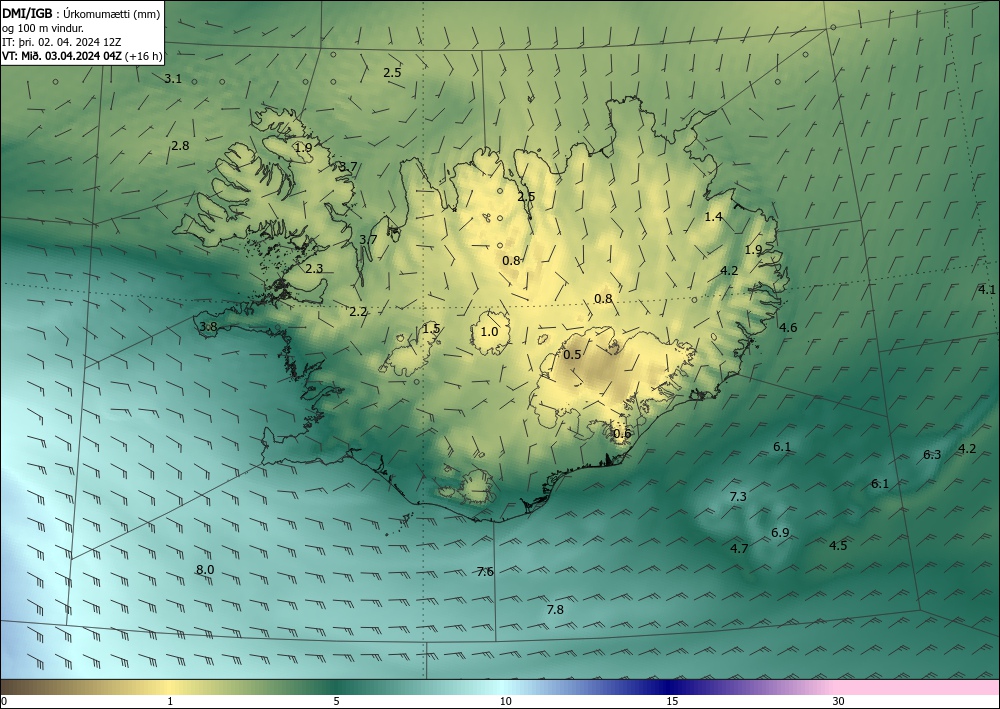Select the 4.6 value off east coast
Viewport: 1000px width, 709px height.
tap(788, 328)
